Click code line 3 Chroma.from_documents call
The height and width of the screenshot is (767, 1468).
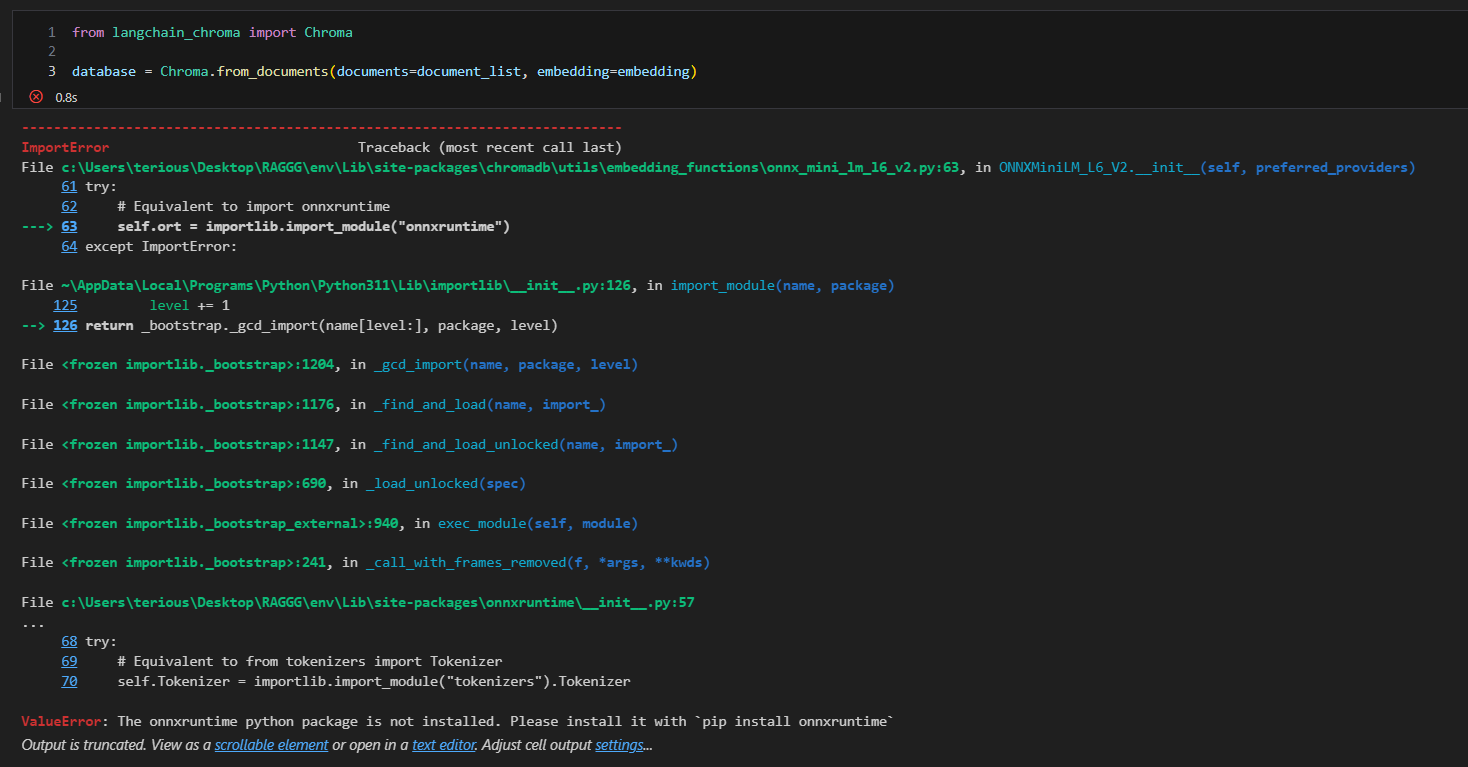click(x=384, y=72)
